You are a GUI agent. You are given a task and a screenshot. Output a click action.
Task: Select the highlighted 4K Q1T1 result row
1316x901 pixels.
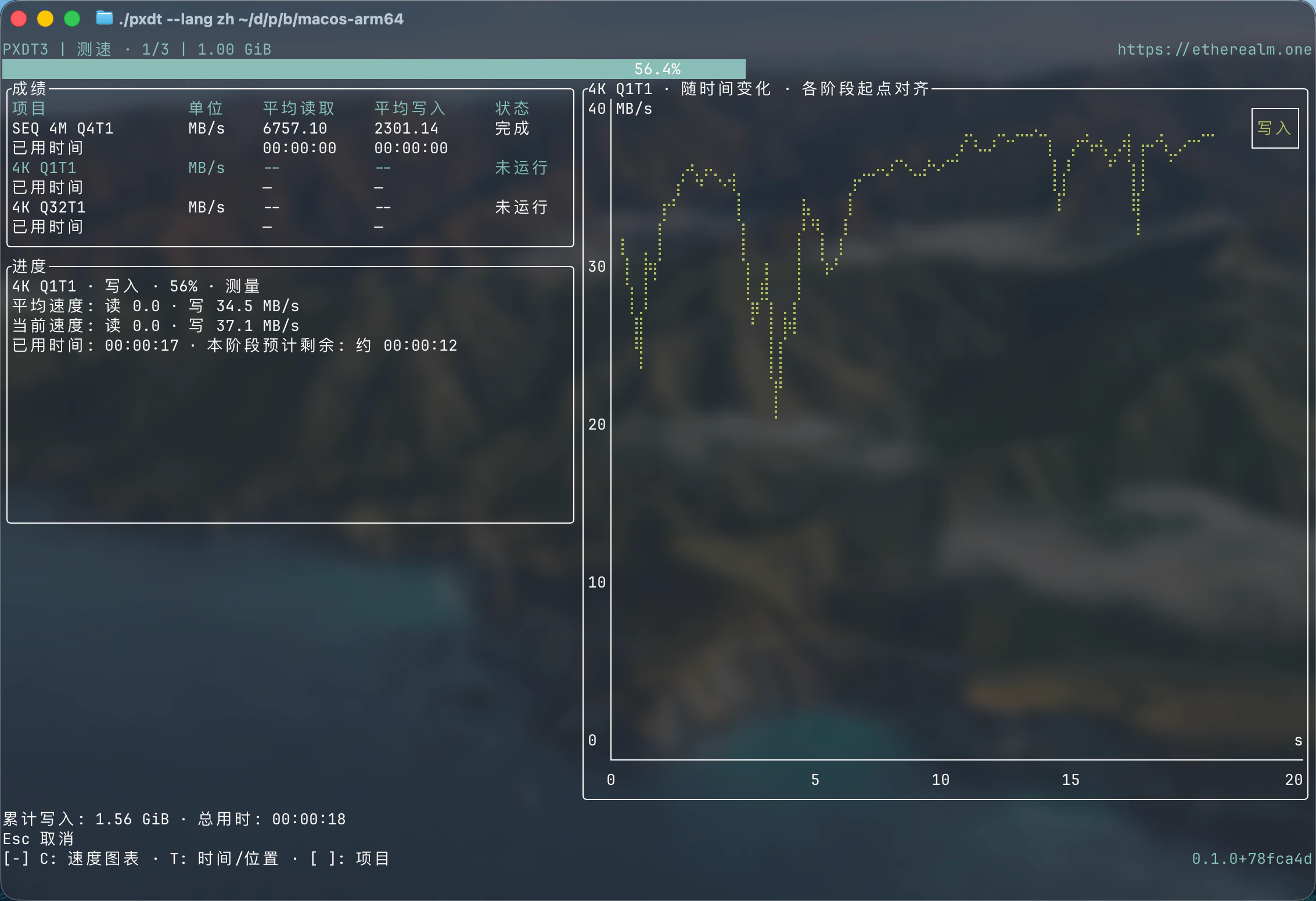click(x=290, y=168)
